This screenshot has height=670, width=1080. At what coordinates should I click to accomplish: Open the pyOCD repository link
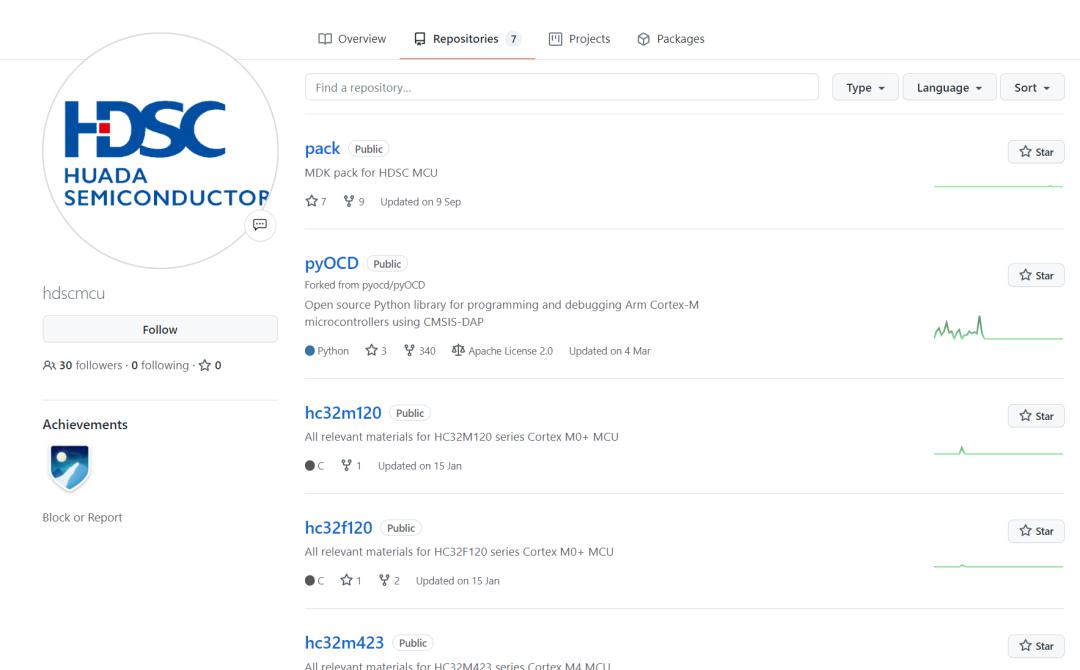(x=331, y=264)
